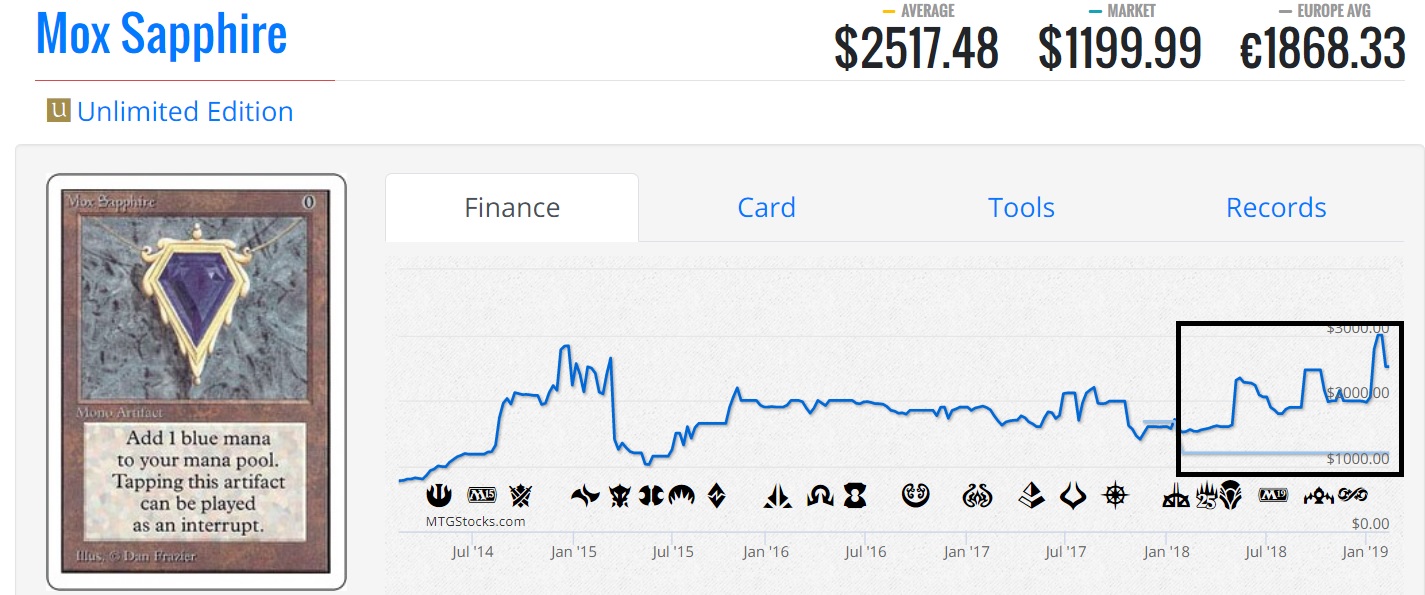Switch to the Card tab
1425x595 pixels.
click(766, 208)
